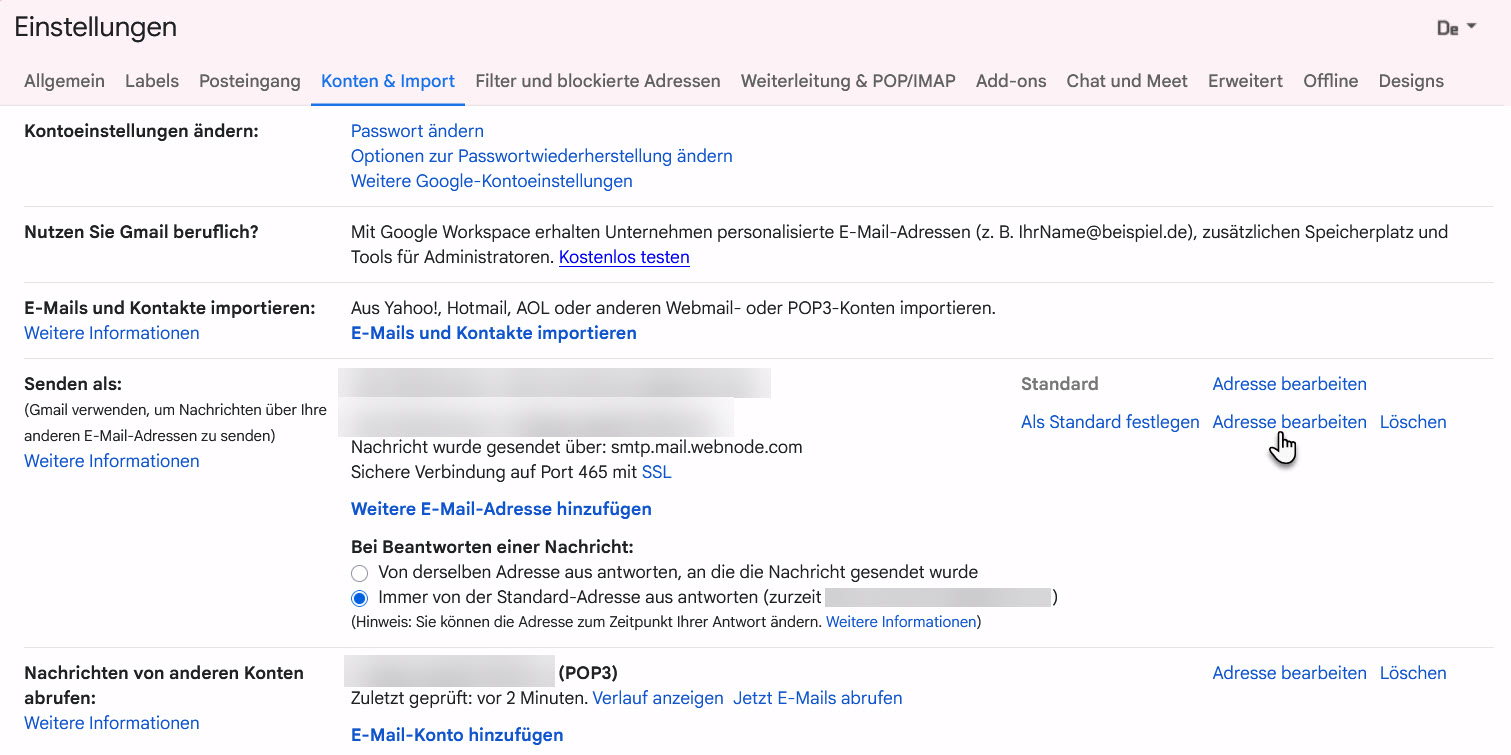
Task: Switch to the Allgemein tab
Action: point(64,81)
